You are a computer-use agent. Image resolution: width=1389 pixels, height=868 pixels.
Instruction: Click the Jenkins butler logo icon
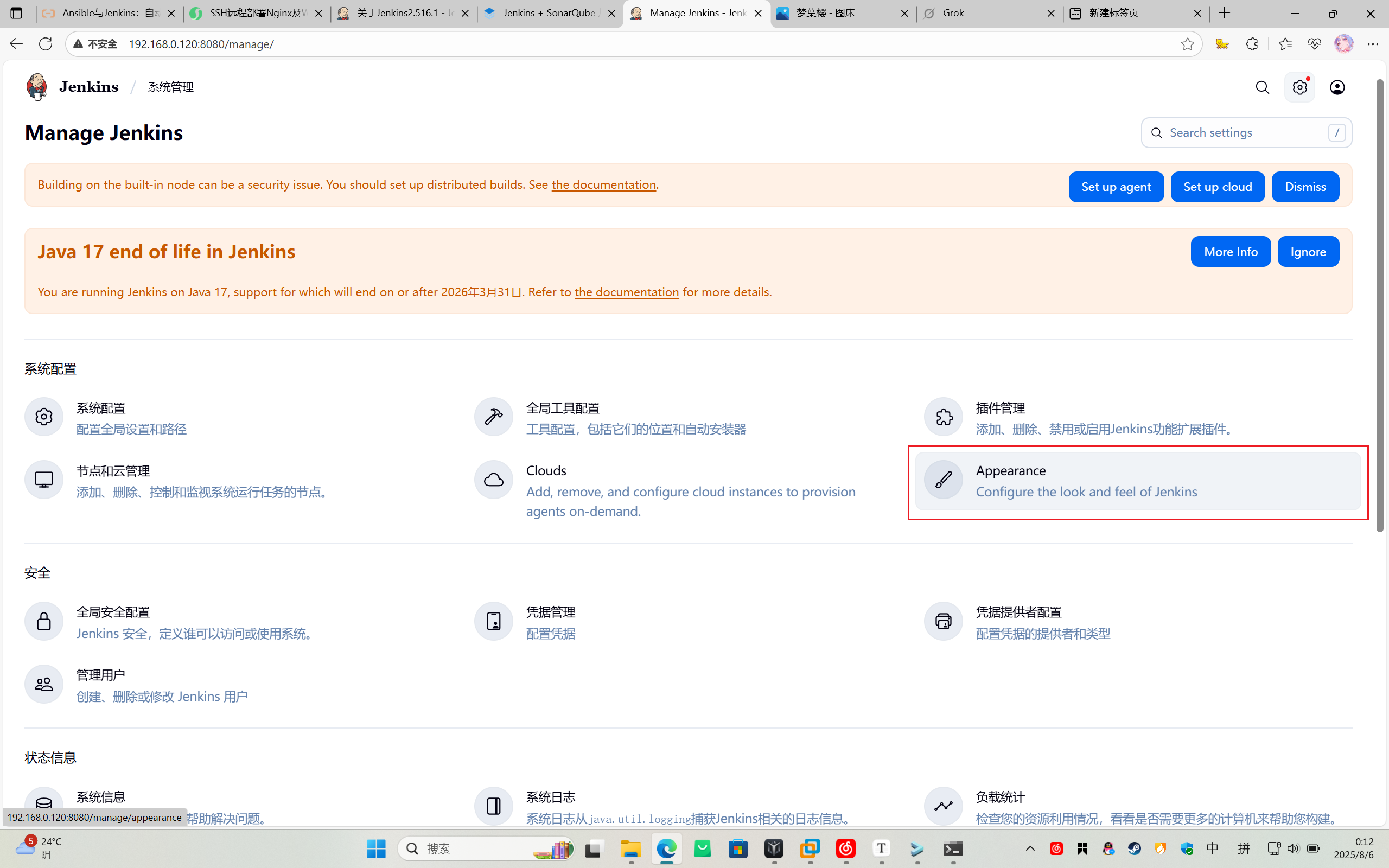(x=37, y=87)
